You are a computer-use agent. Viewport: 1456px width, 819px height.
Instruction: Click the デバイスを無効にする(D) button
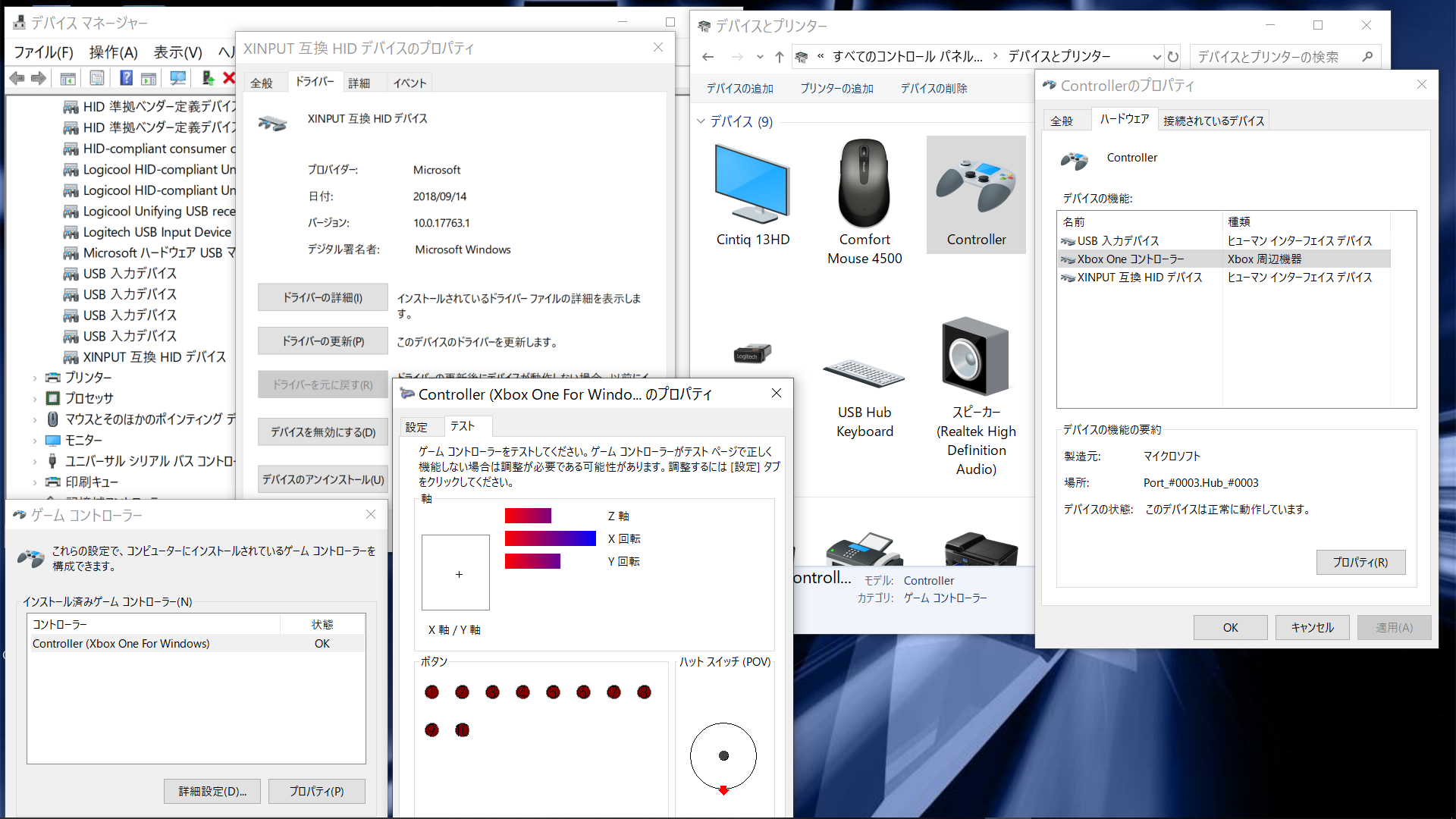pyautogui.click(x=323, y=432)
